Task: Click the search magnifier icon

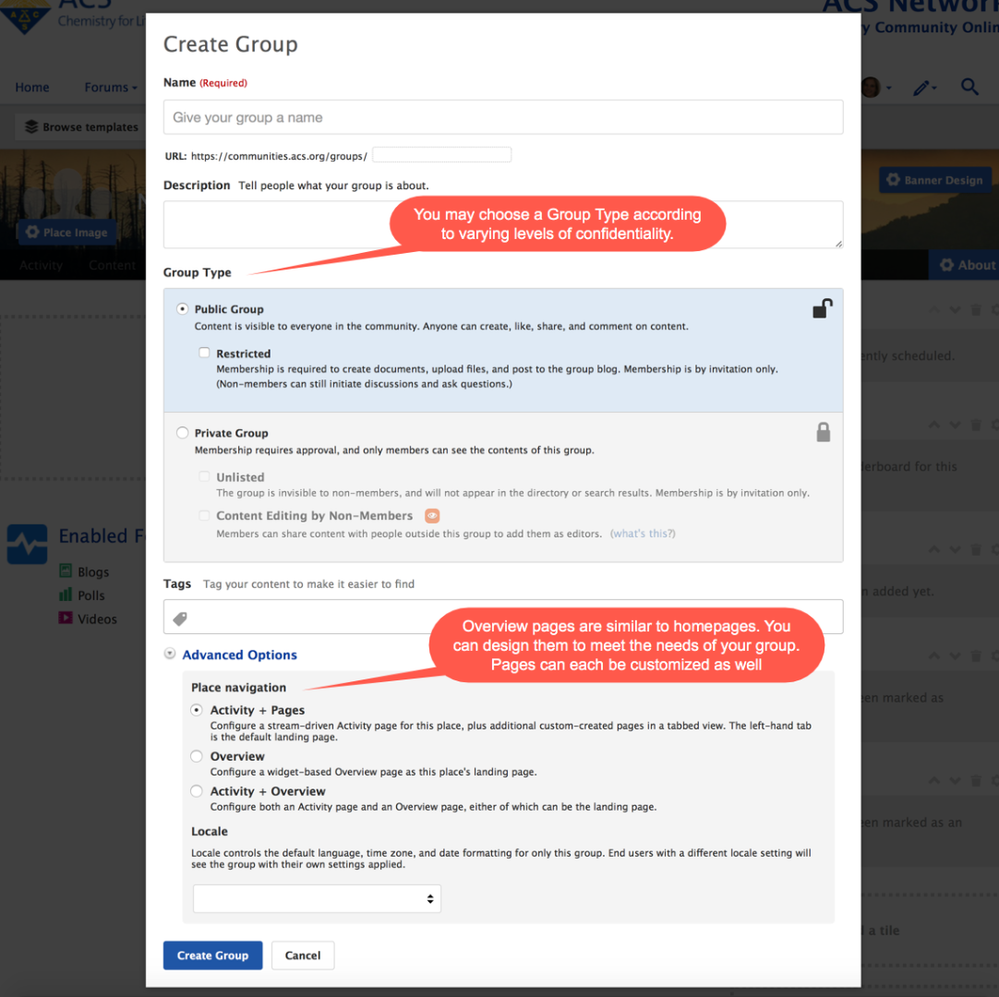Action: pos(969,87)
